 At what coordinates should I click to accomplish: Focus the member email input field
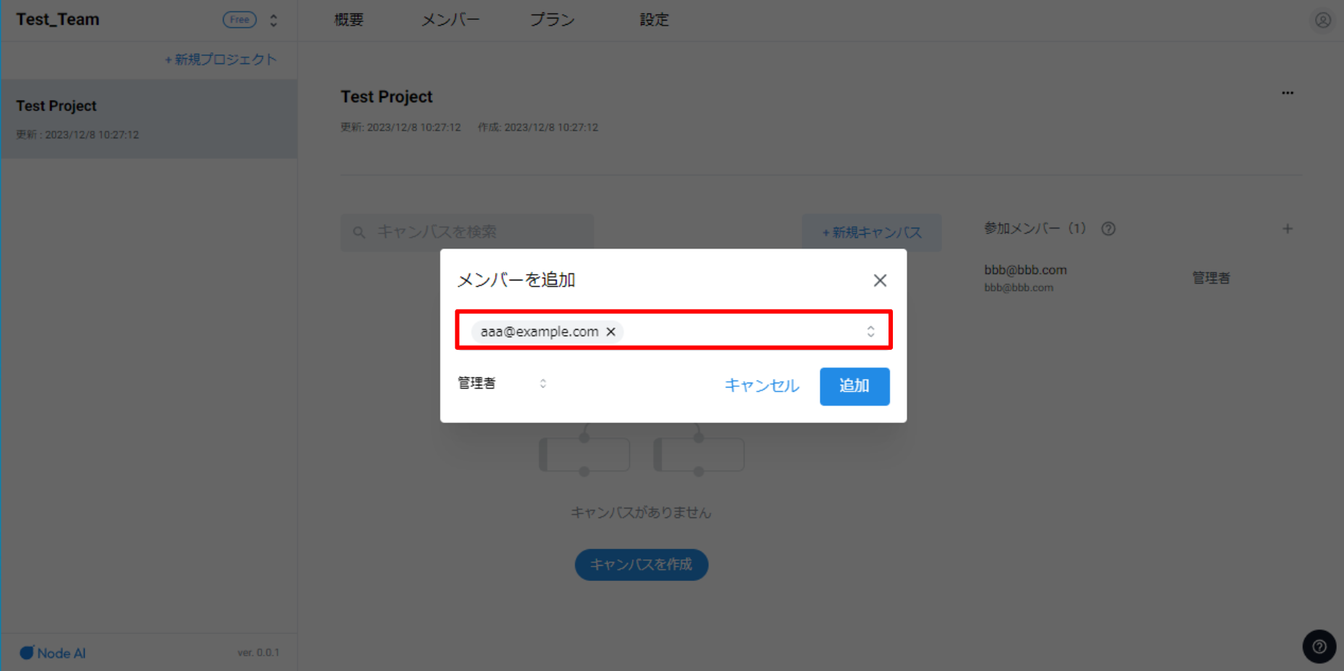click(673, 331)
